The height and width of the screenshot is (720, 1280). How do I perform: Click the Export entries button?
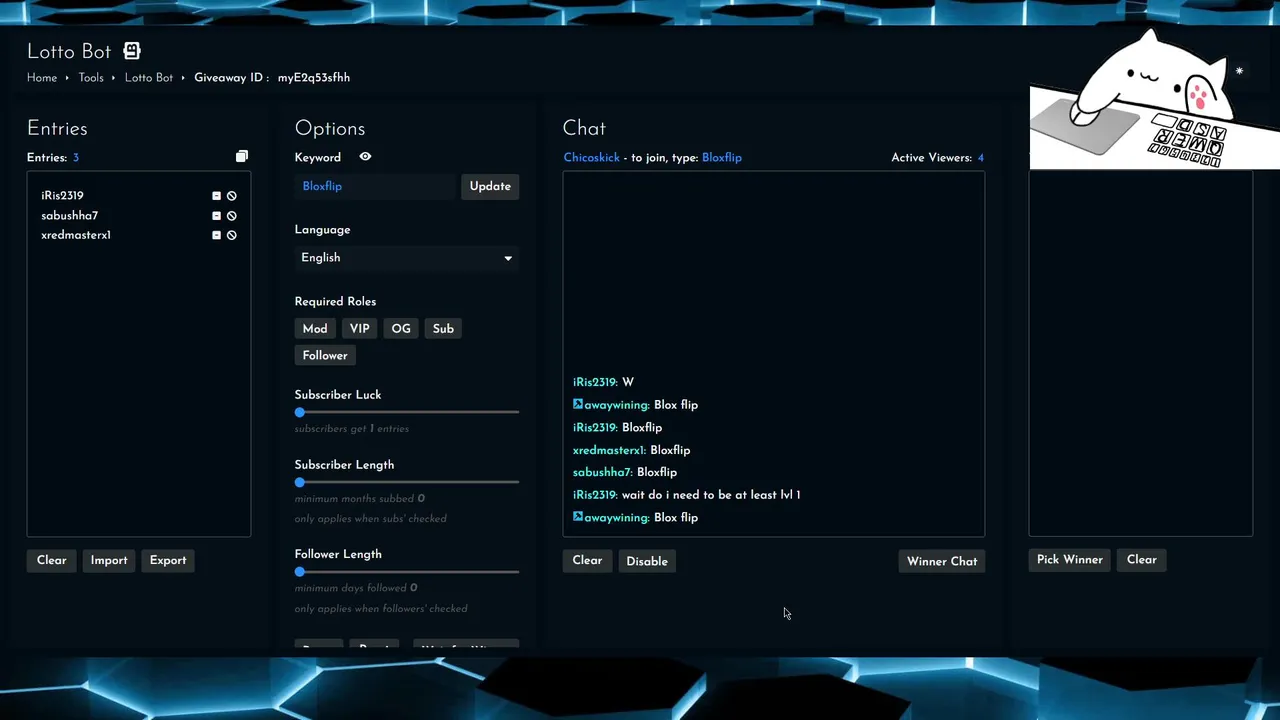168,561
